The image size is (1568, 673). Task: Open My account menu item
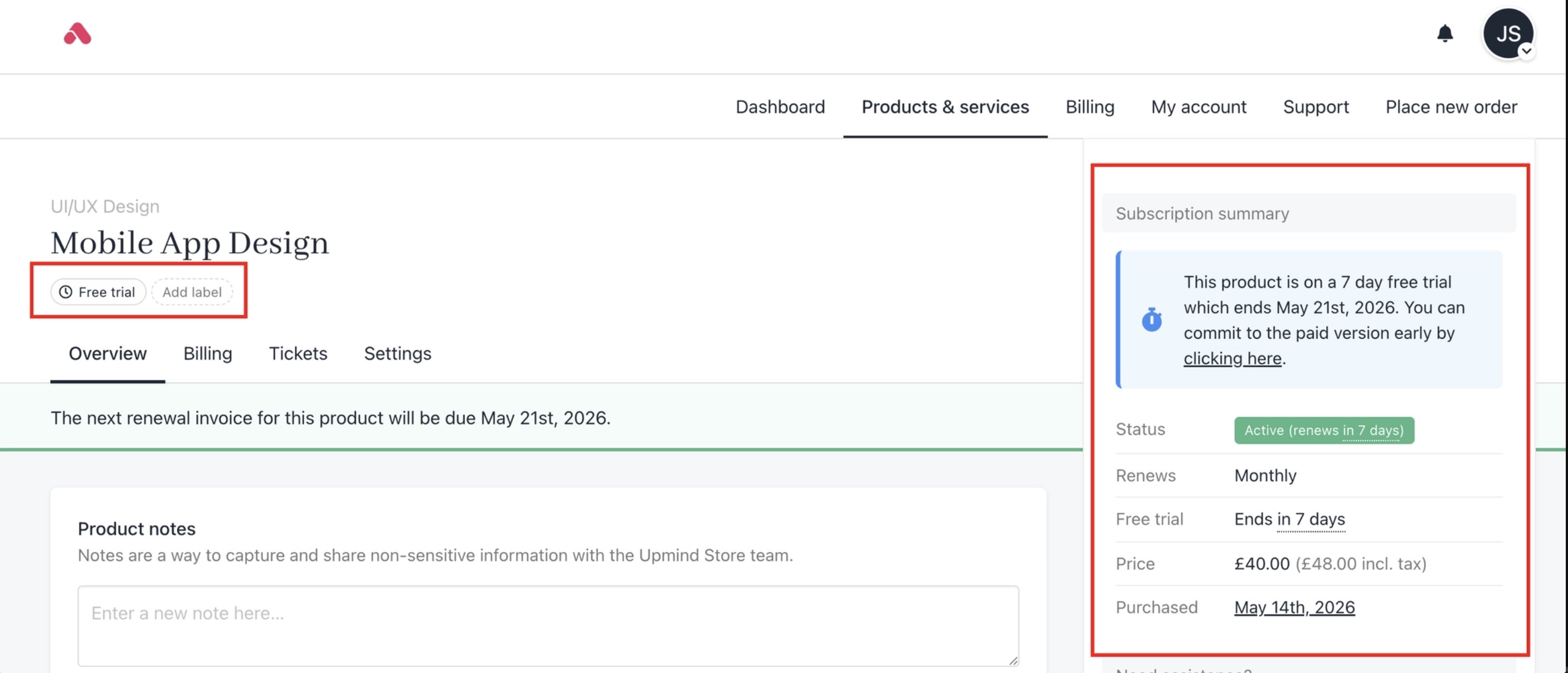tap(1199, 107)
